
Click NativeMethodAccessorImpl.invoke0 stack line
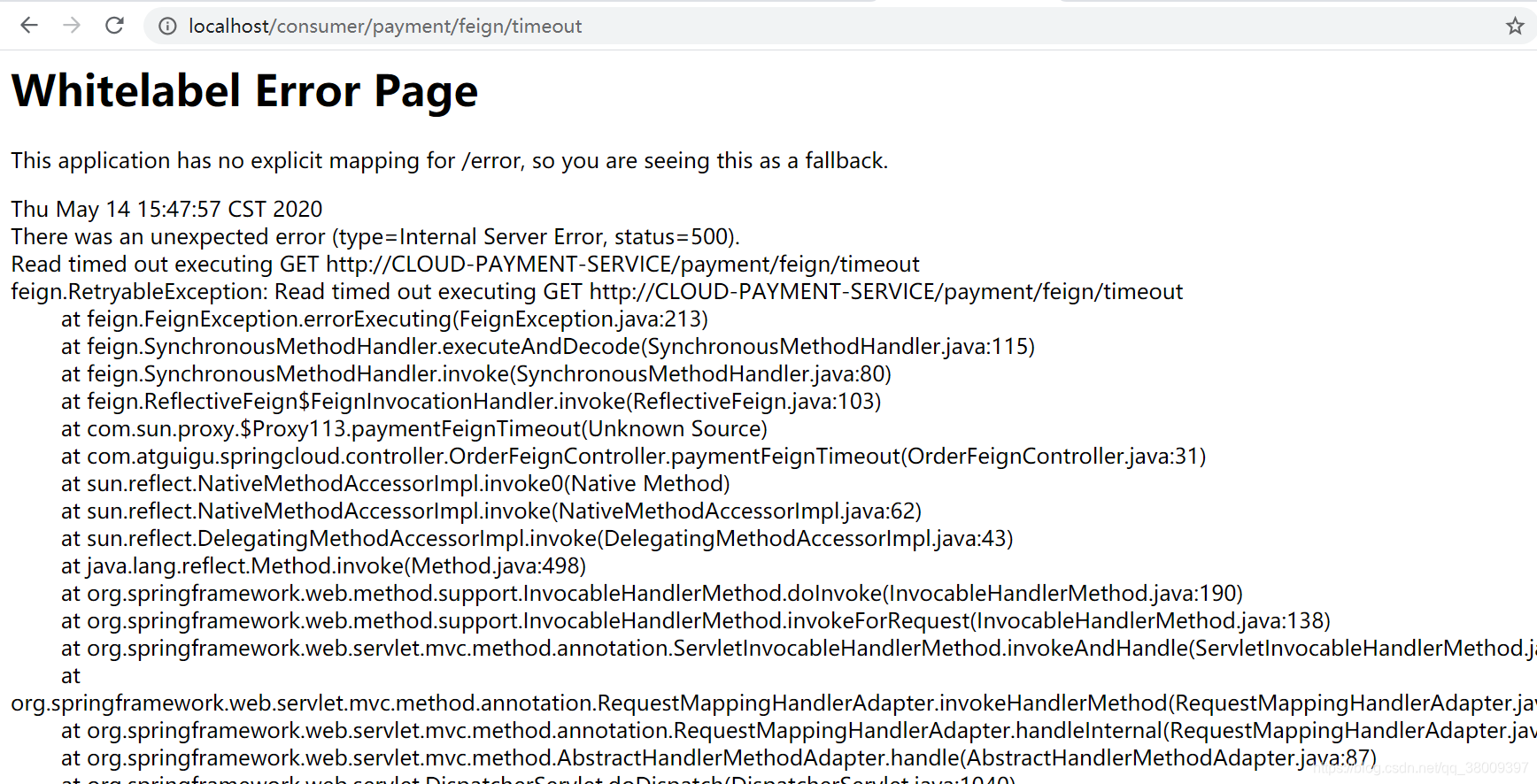click(396, 483)
